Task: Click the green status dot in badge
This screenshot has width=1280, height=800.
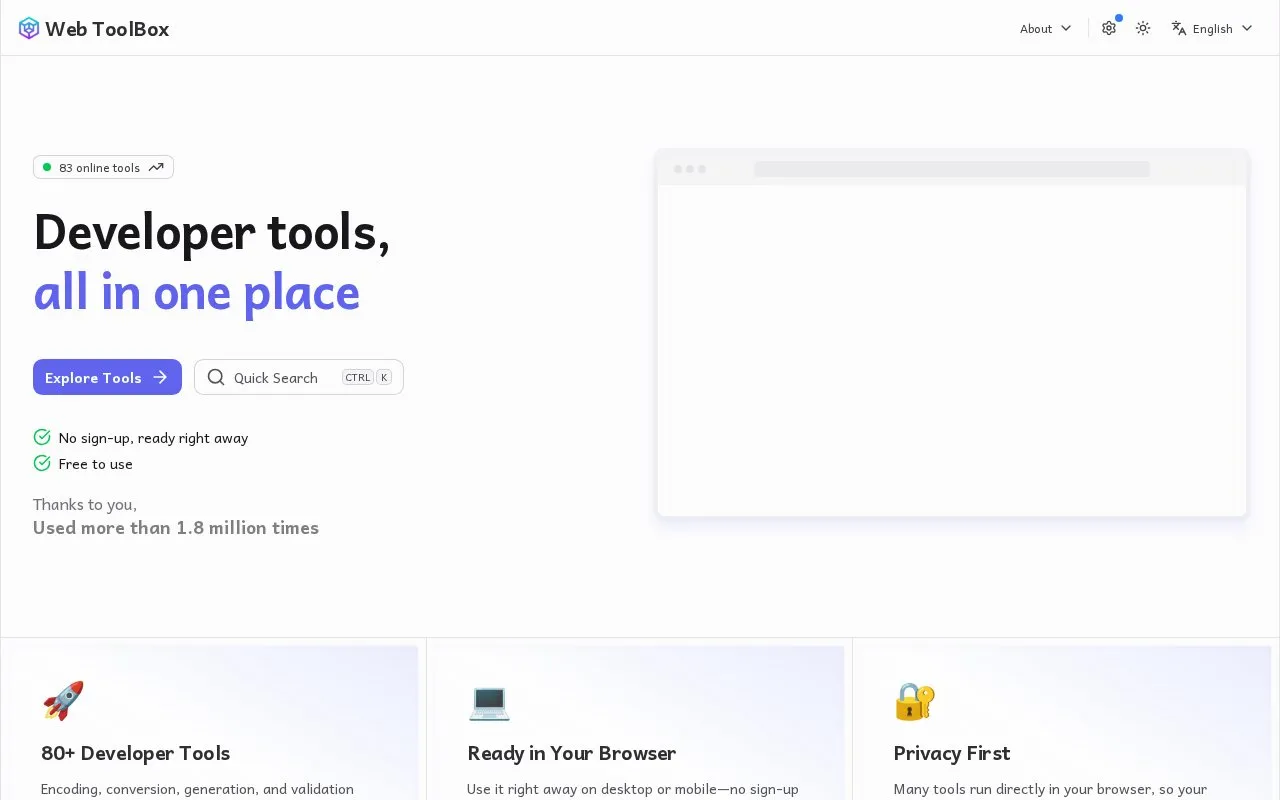Action: (46, 167)
